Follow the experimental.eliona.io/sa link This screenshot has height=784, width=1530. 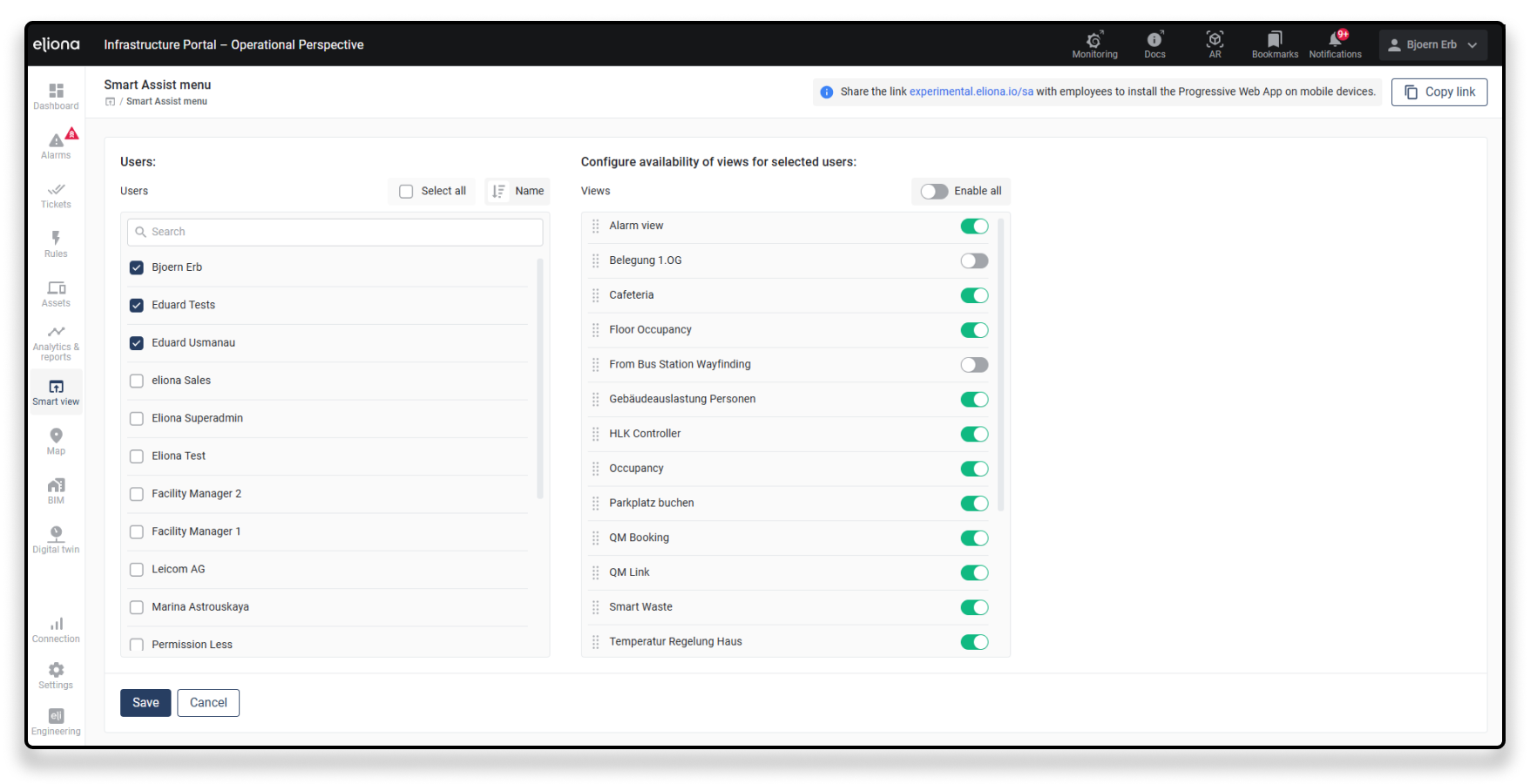pos(971,91)
